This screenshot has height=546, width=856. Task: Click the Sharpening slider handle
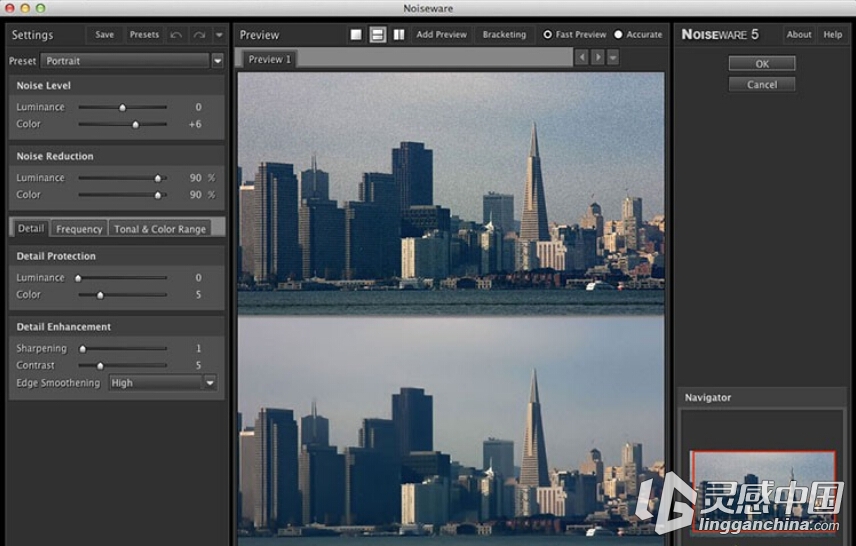point(83,349)
